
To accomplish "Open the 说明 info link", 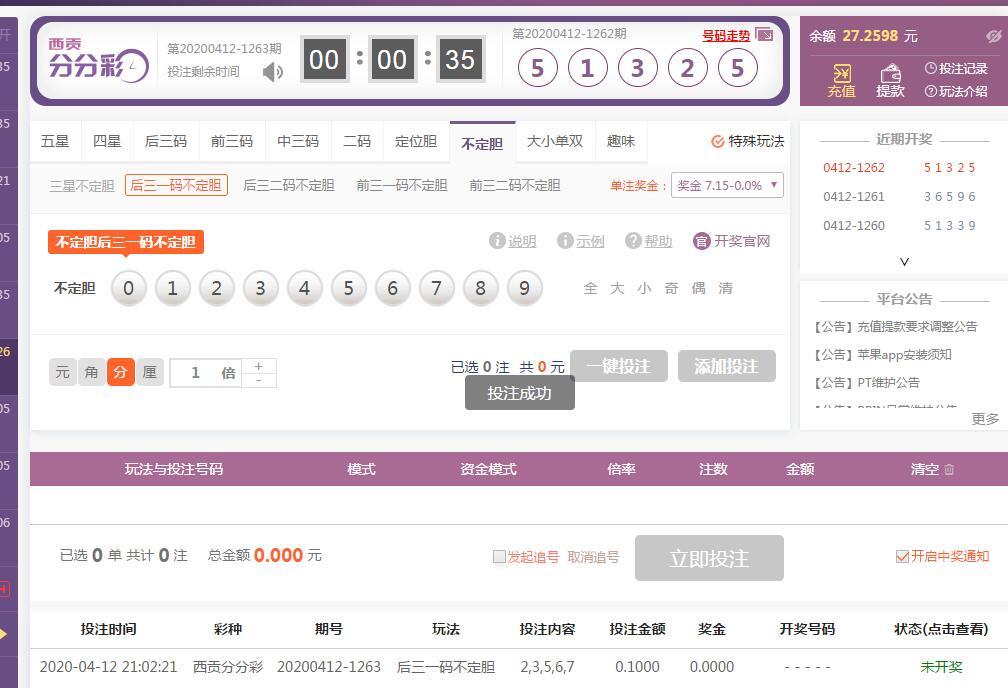I will [512, 240].
